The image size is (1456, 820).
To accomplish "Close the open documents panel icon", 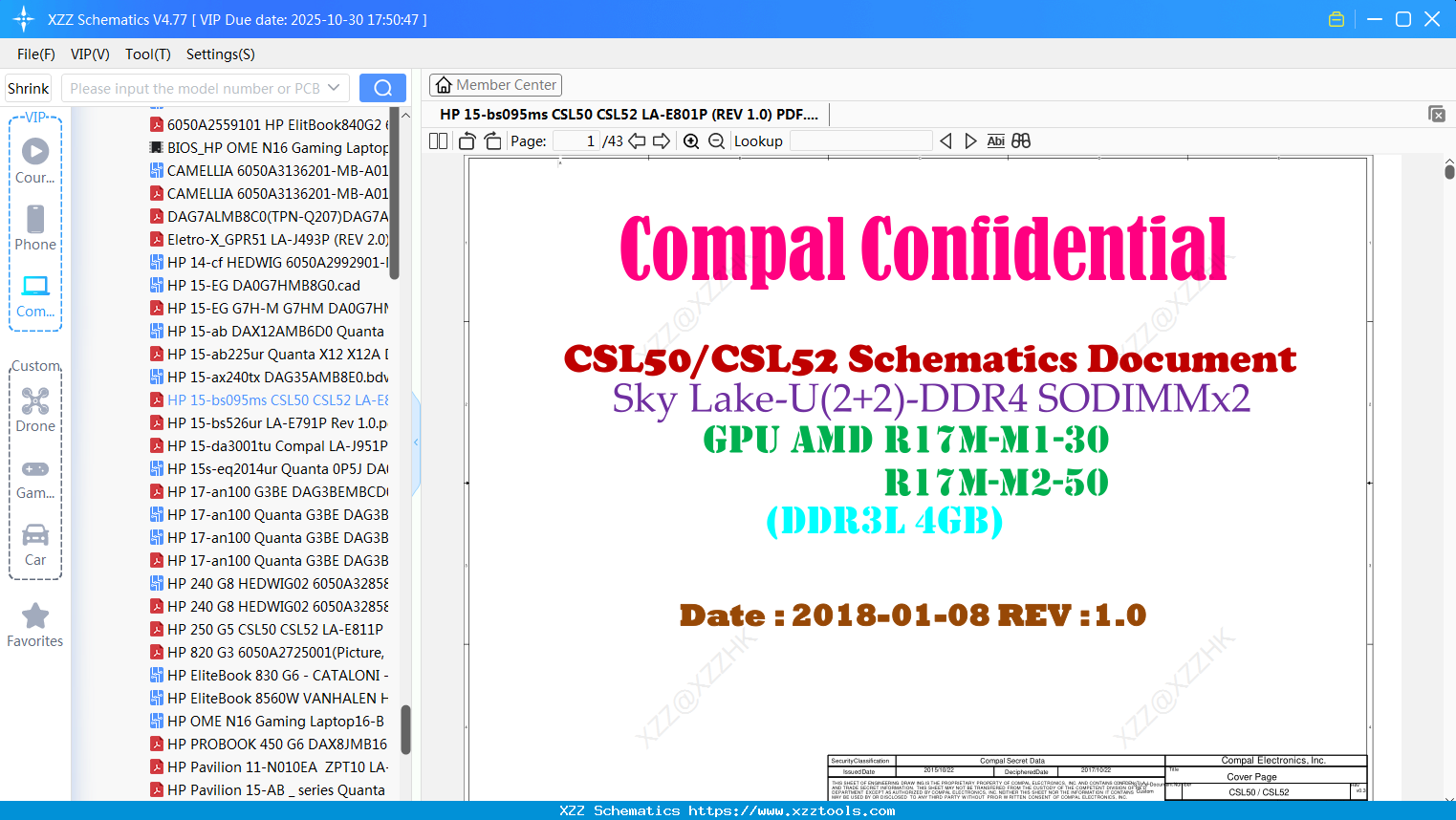I will point(1436,114).
